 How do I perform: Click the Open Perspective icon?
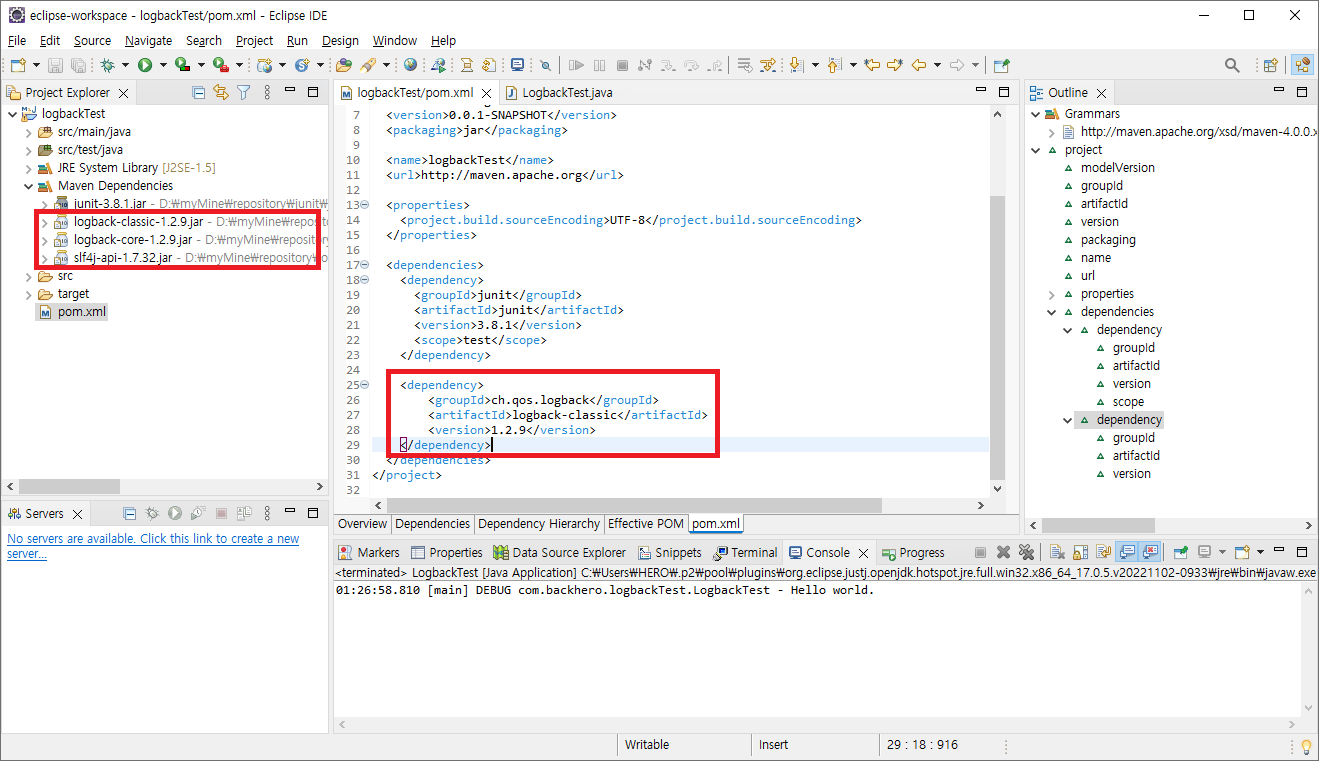pos(1270,65)
